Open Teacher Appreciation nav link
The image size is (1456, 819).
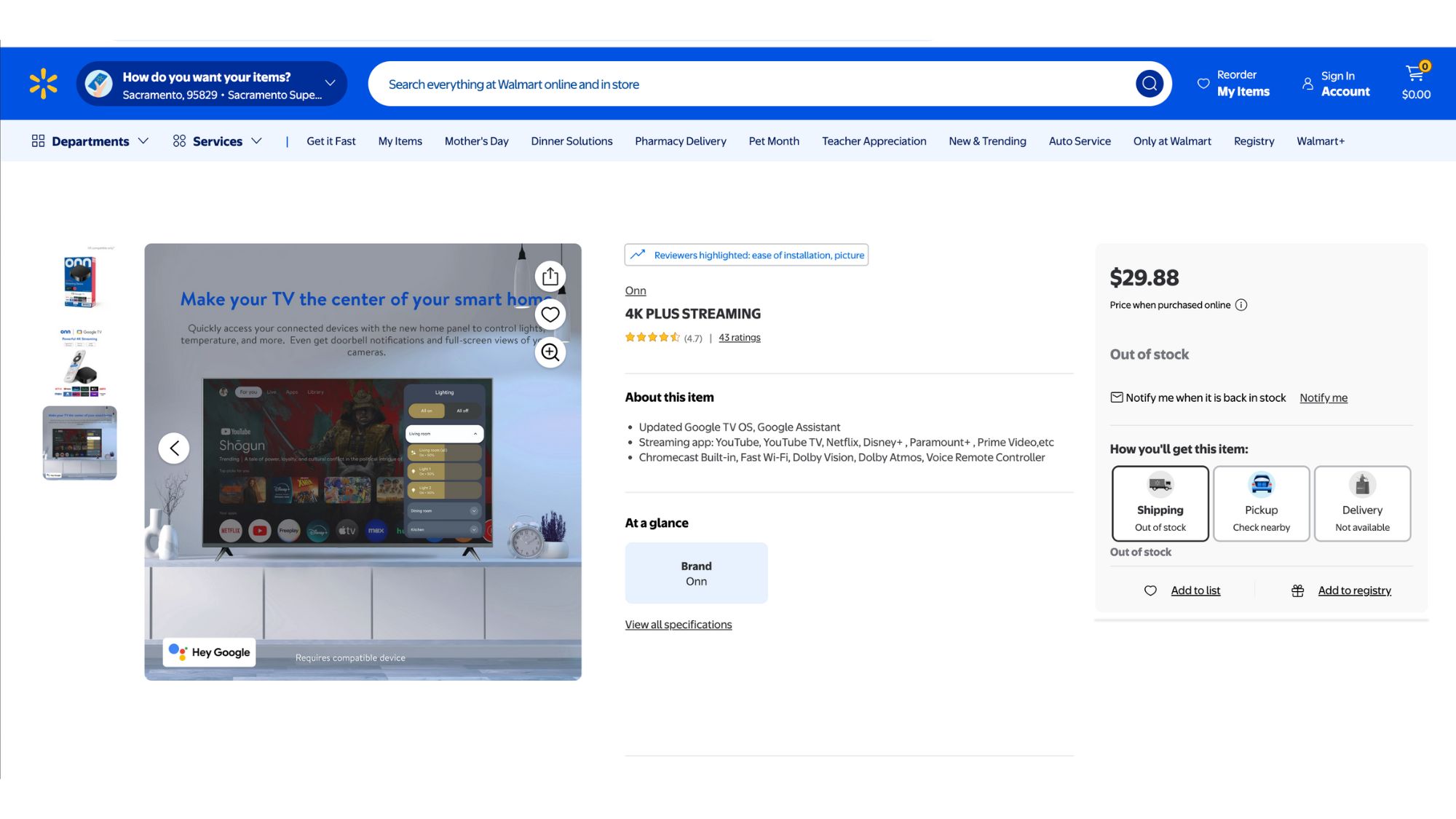(x=874, y=141)
